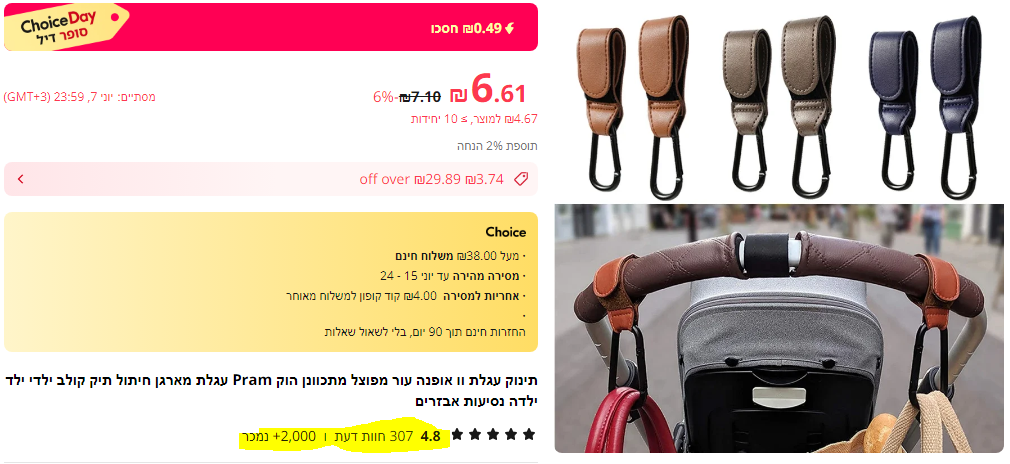This screenshot has width=1010, height=464.
Task: Click the 2,000+ sold count text
Action: coord(279,436)
